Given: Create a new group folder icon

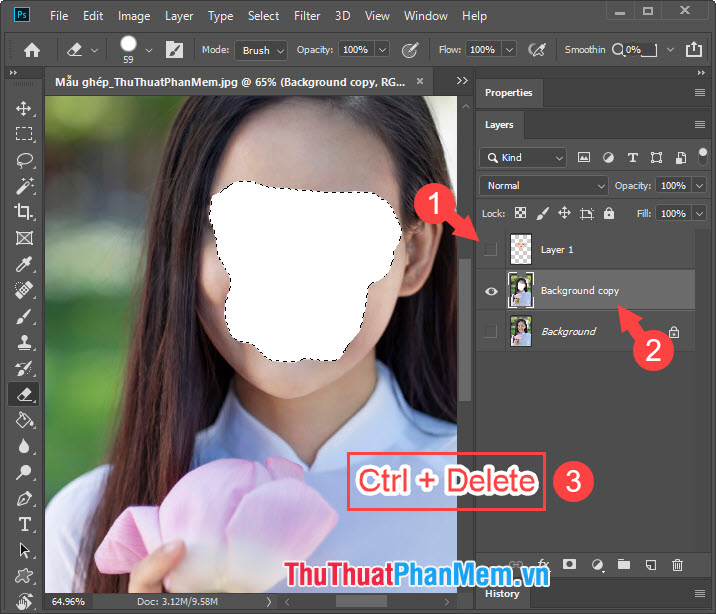Looking at the screenshot, I should point(624,565).
